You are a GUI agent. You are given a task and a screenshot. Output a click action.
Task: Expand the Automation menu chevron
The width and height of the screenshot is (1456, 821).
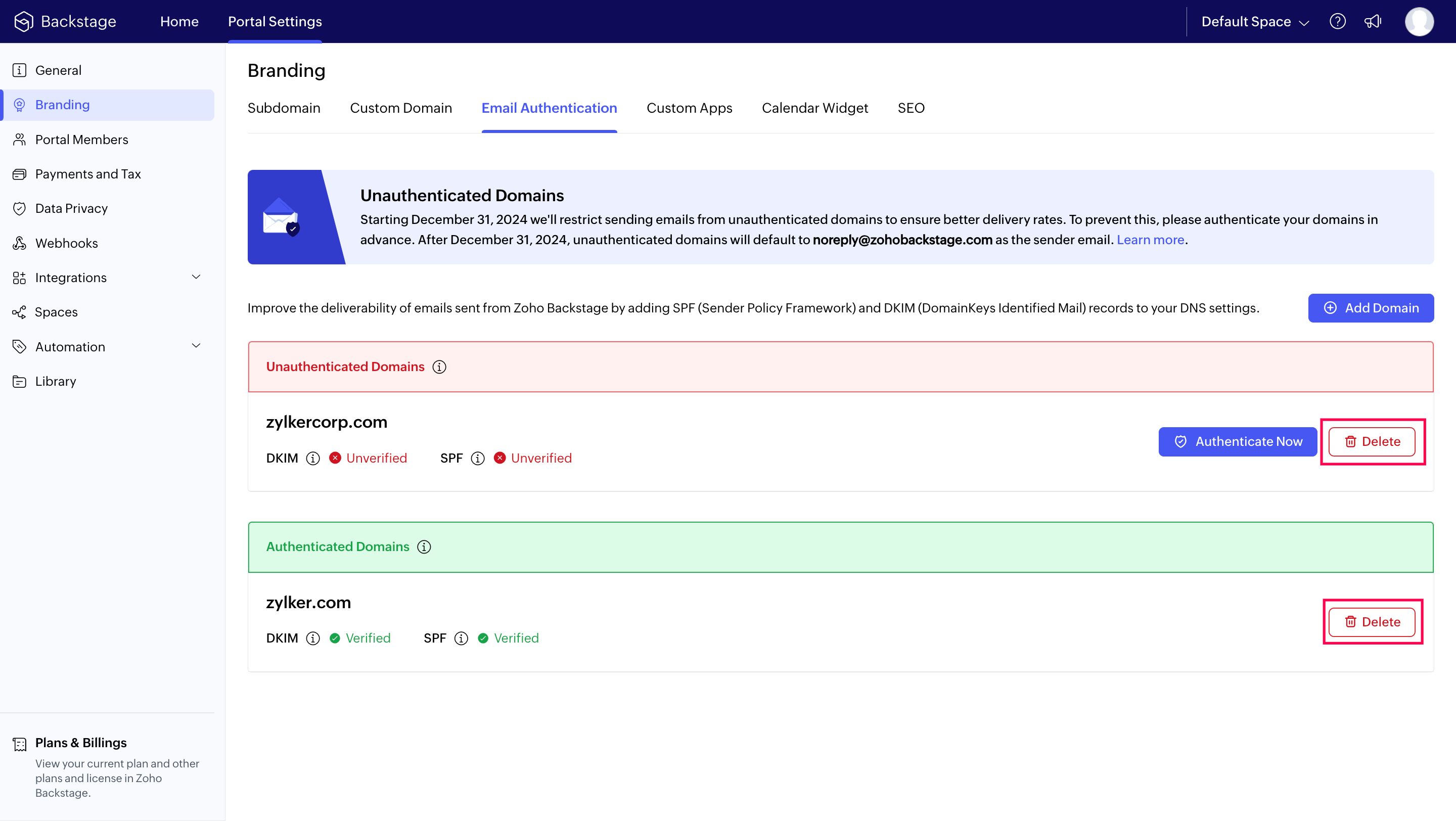(x=196, y=346)
